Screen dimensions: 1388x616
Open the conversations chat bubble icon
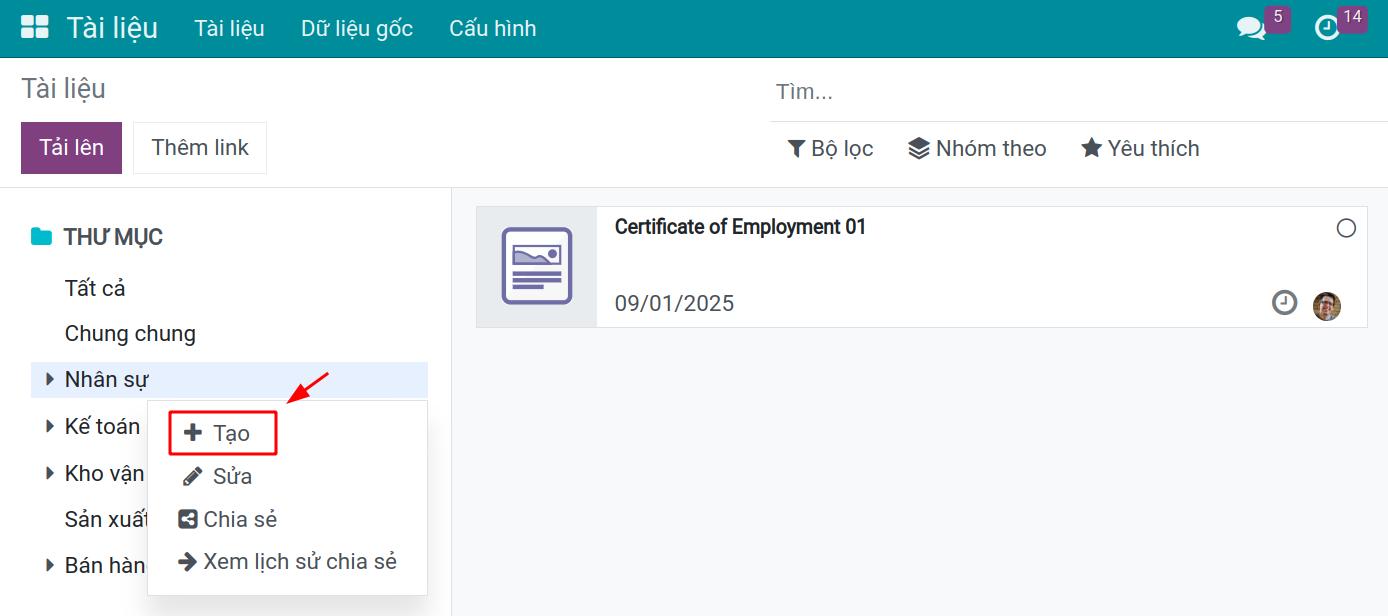(1251, 28)
